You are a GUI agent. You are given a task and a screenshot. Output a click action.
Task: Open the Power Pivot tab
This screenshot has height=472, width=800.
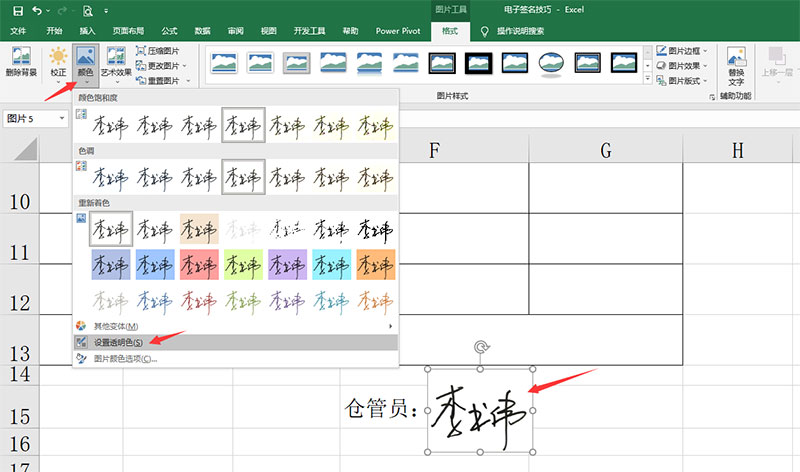click(x=398, y=31)
